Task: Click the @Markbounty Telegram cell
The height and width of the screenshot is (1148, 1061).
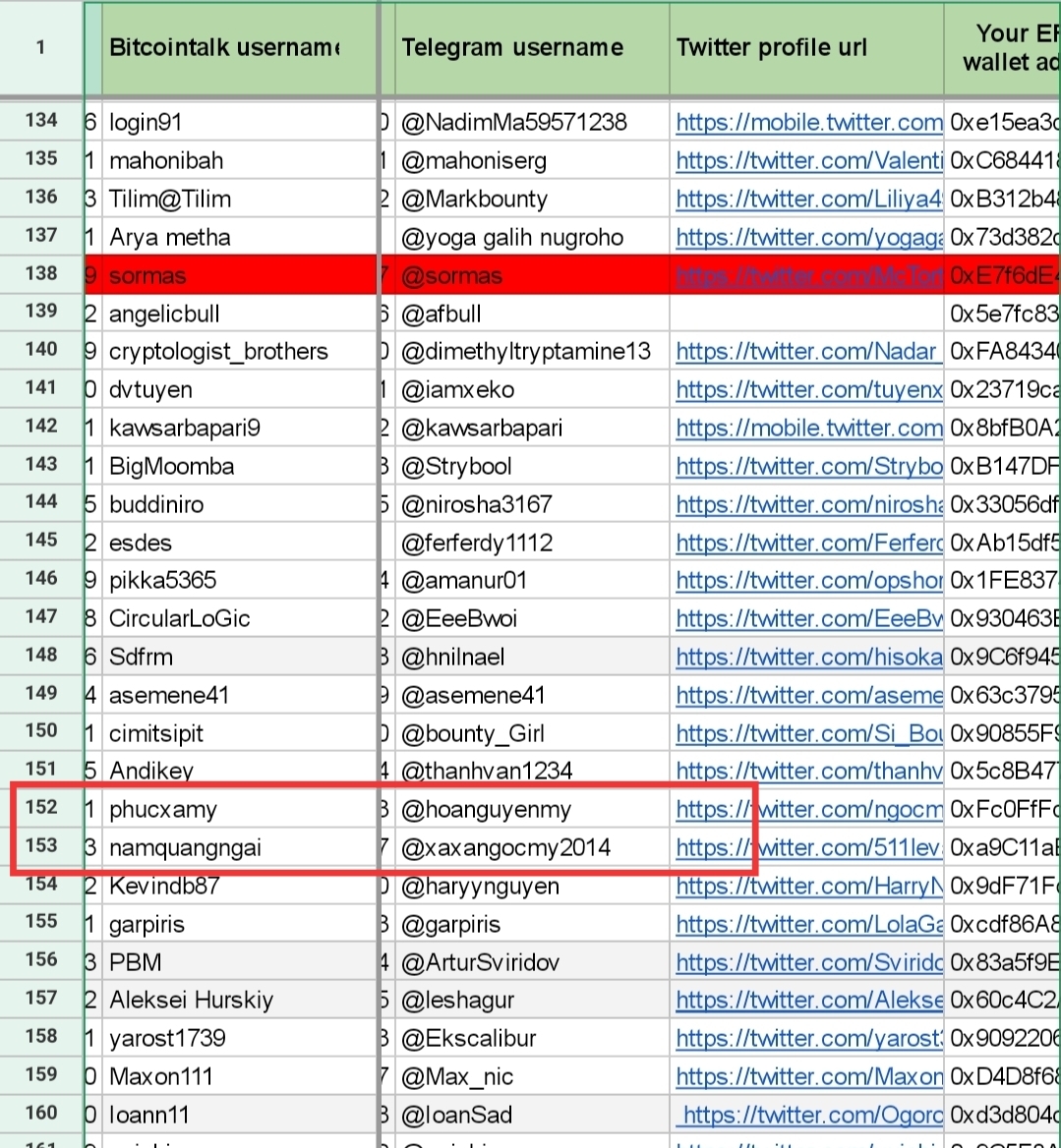Action: pos(532,199)
